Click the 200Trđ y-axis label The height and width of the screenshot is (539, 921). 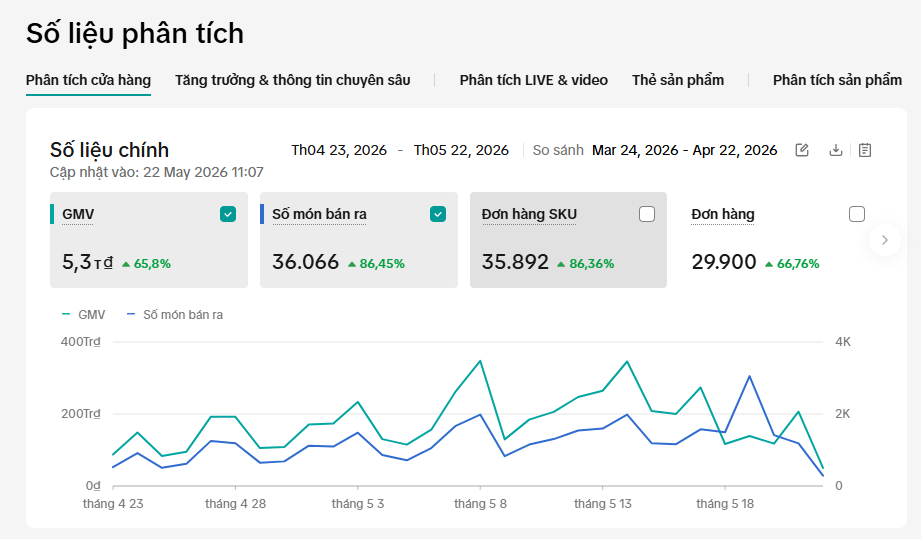[80, 414]
